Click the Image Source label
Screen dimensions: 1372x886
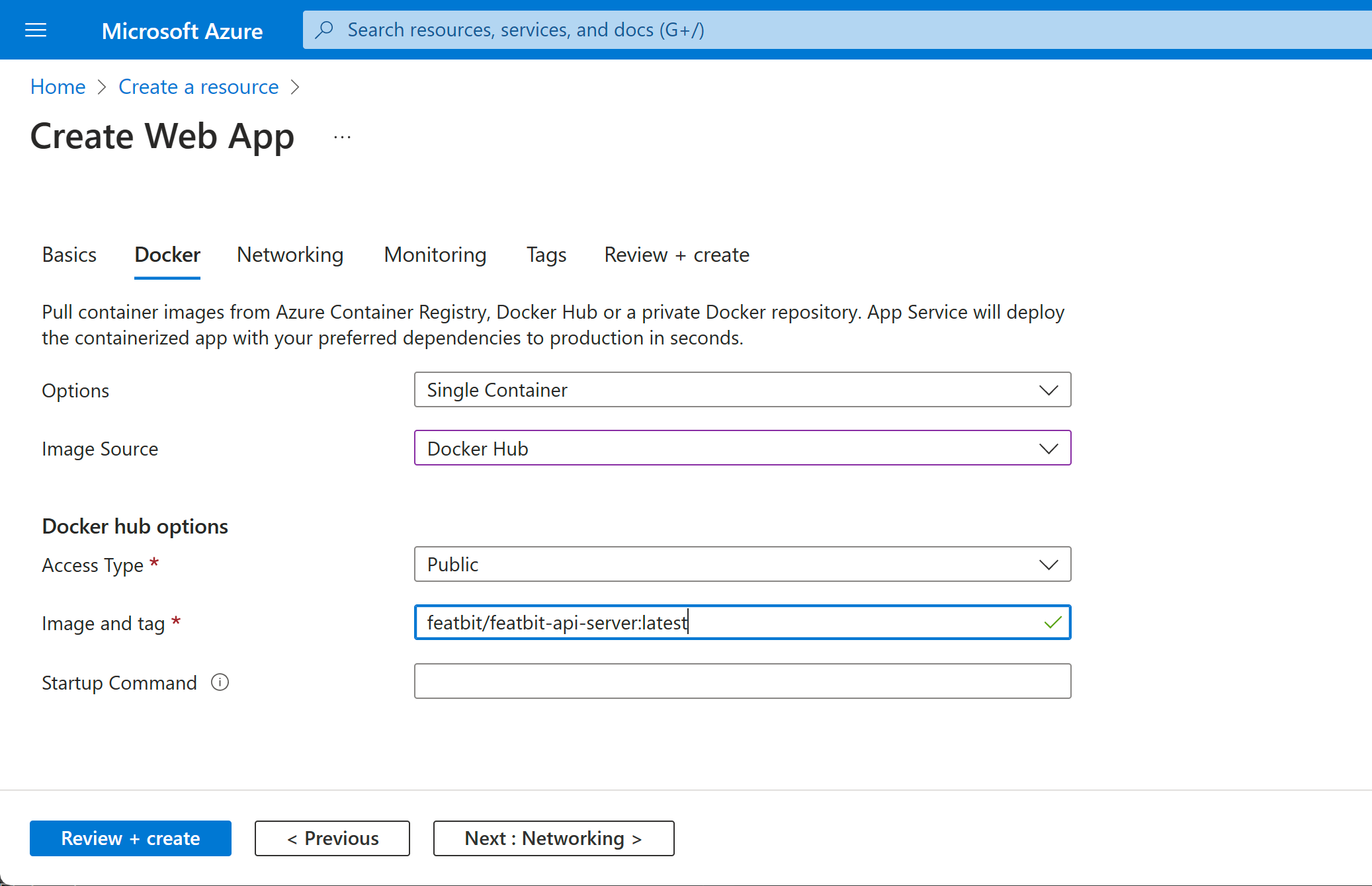click(x=100, y=449)
